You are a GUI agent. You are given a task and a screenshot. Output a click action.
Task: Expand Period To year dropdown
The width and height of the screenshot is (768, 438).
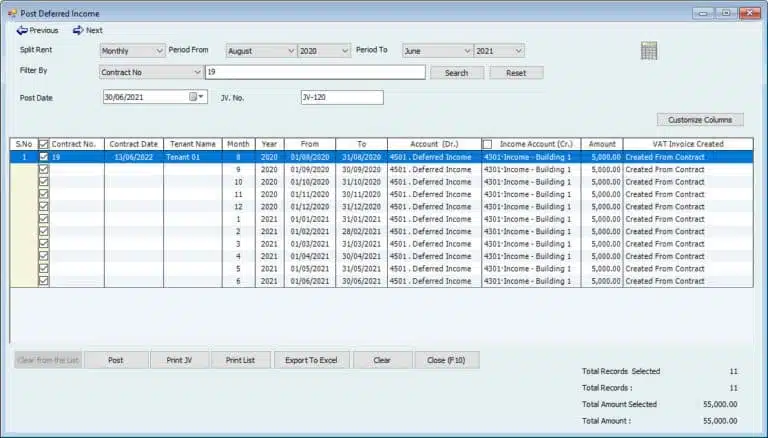coord(517,51)
